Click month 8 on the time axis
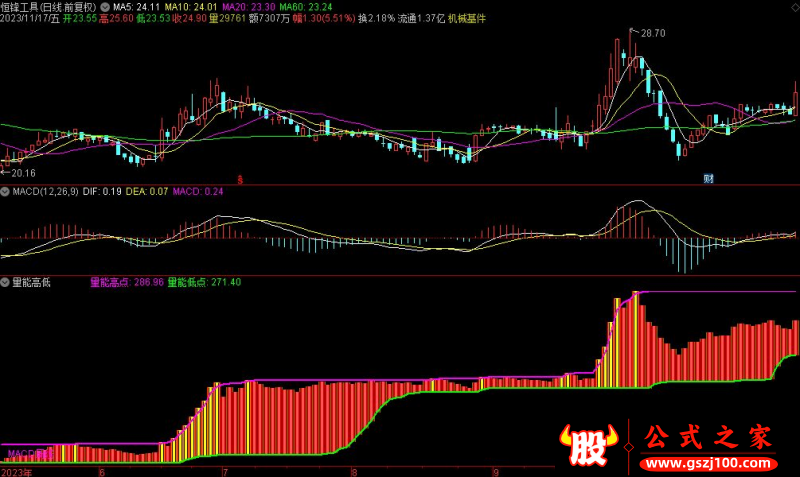Image resolution: width=800 pixels, height=477 pixels. point(354,472)
